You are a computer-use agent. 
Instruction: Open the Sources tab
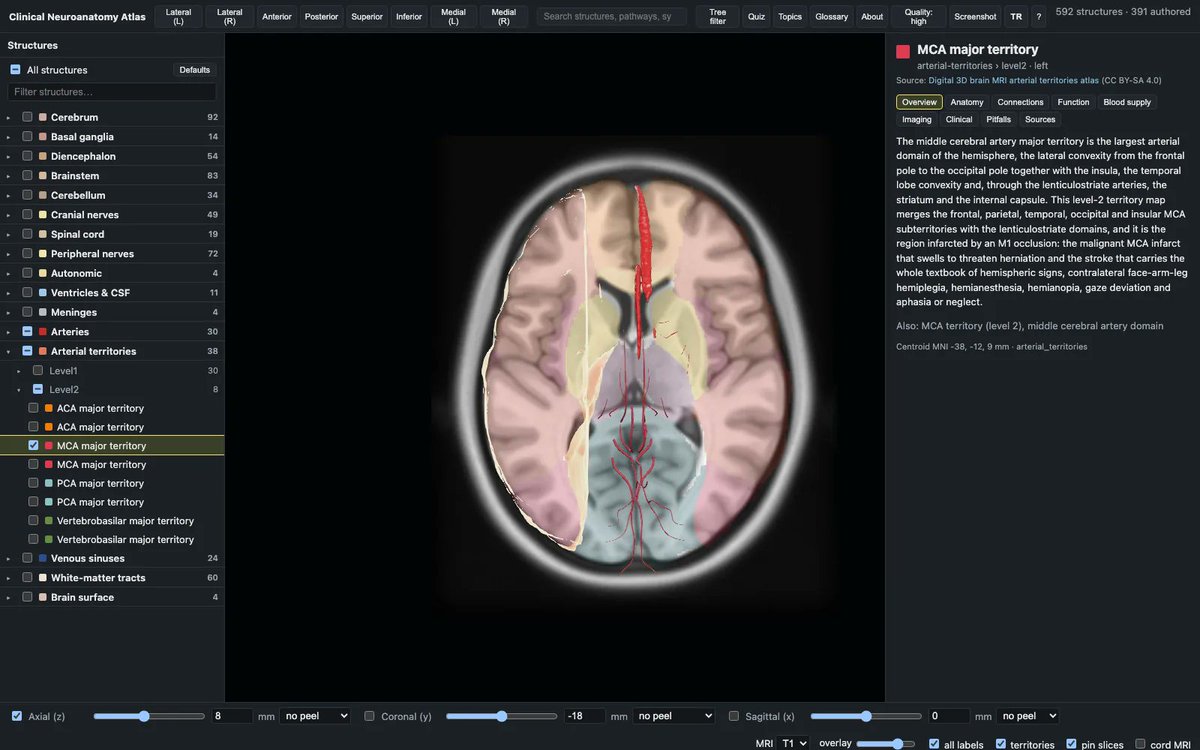click(1040, 119)
